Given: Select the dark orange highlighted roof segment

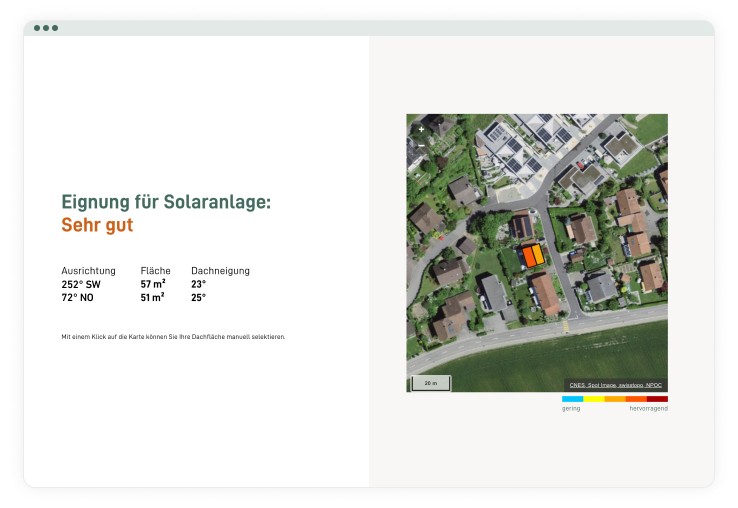Looking at the screenshot, I should 528,257.
